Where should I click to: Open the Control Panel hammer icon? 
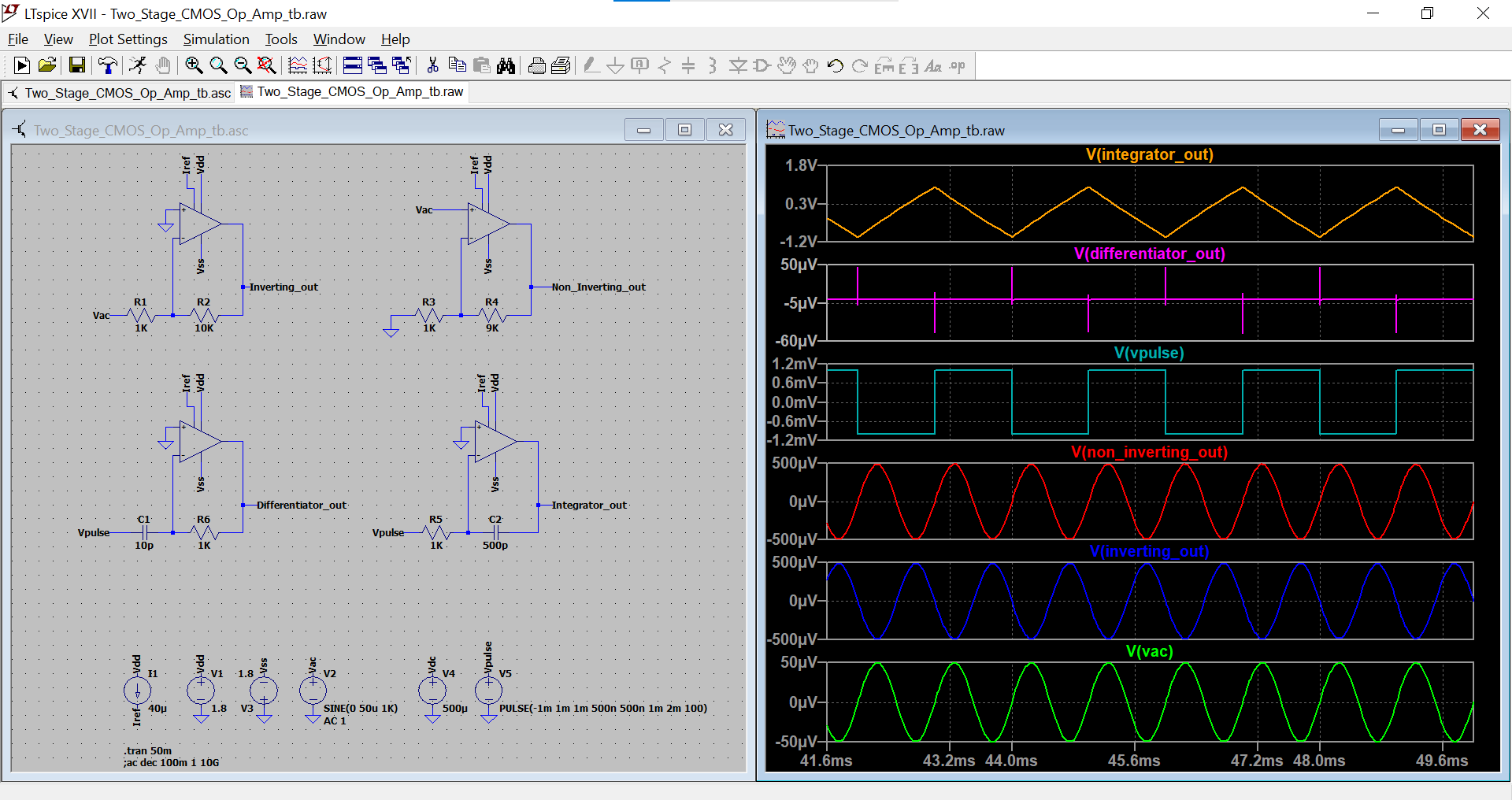[108, 65]
